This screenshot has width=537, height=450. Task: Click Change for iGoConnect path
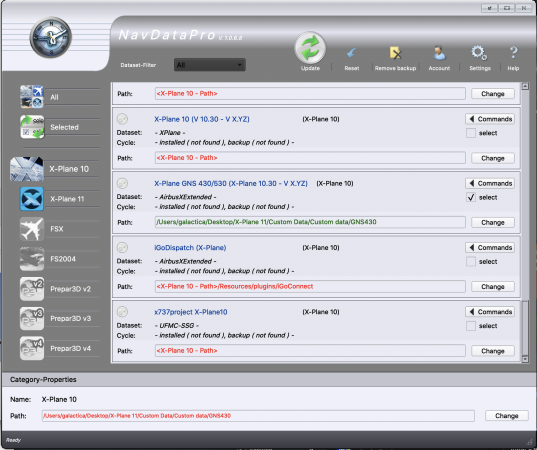pos(493,286)
